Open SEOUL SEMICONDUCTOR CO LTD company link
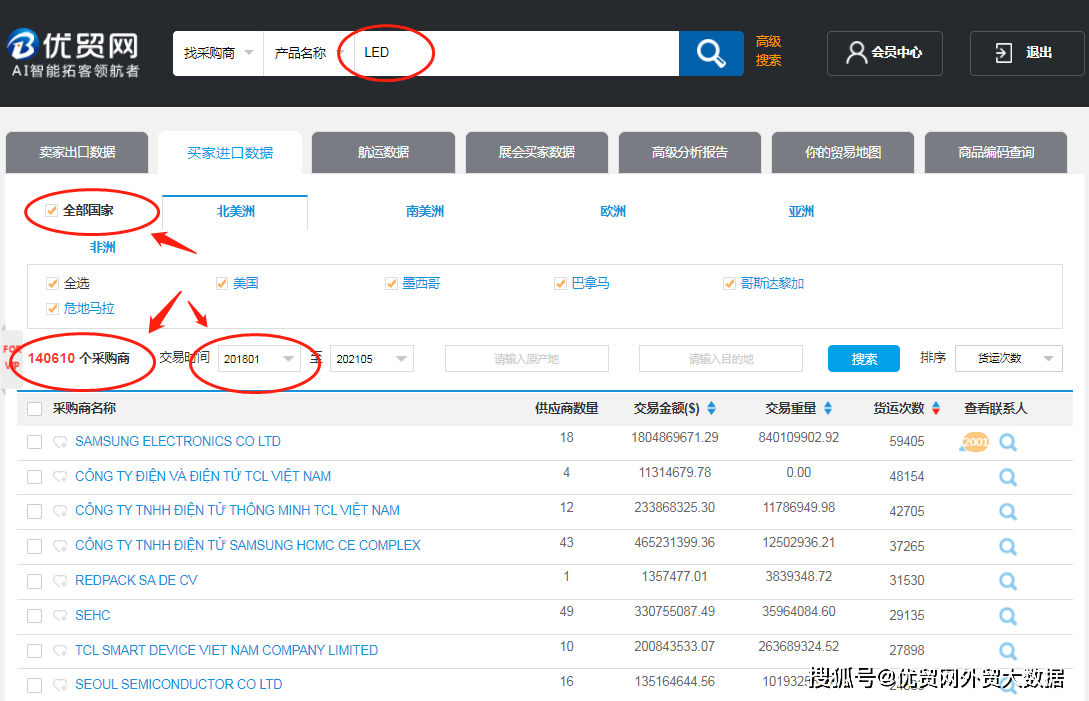Image resolution: width=1089 pixels, height=701 pixels. click(x=177, y=685)
